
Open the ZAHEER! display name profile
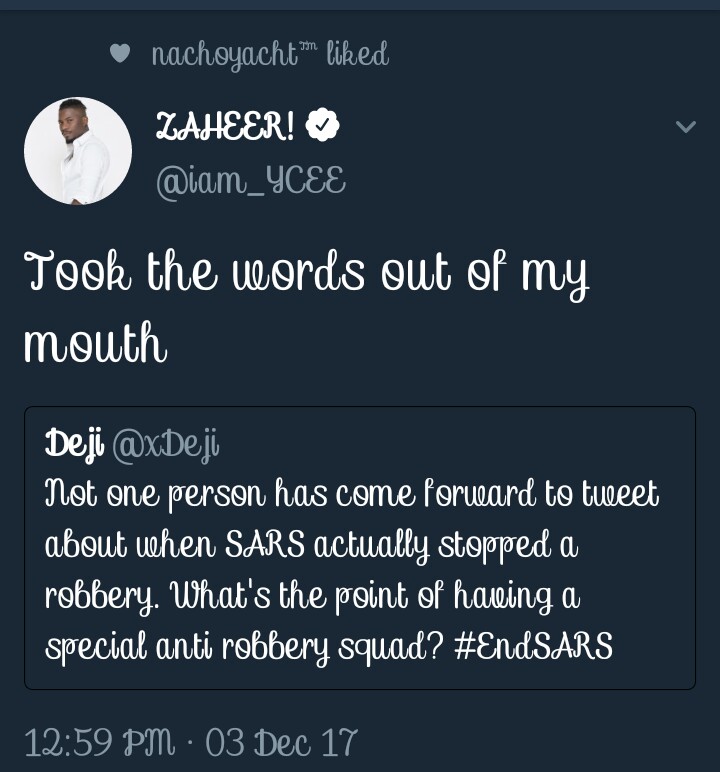pyautogui.click(x=226, y=127)
